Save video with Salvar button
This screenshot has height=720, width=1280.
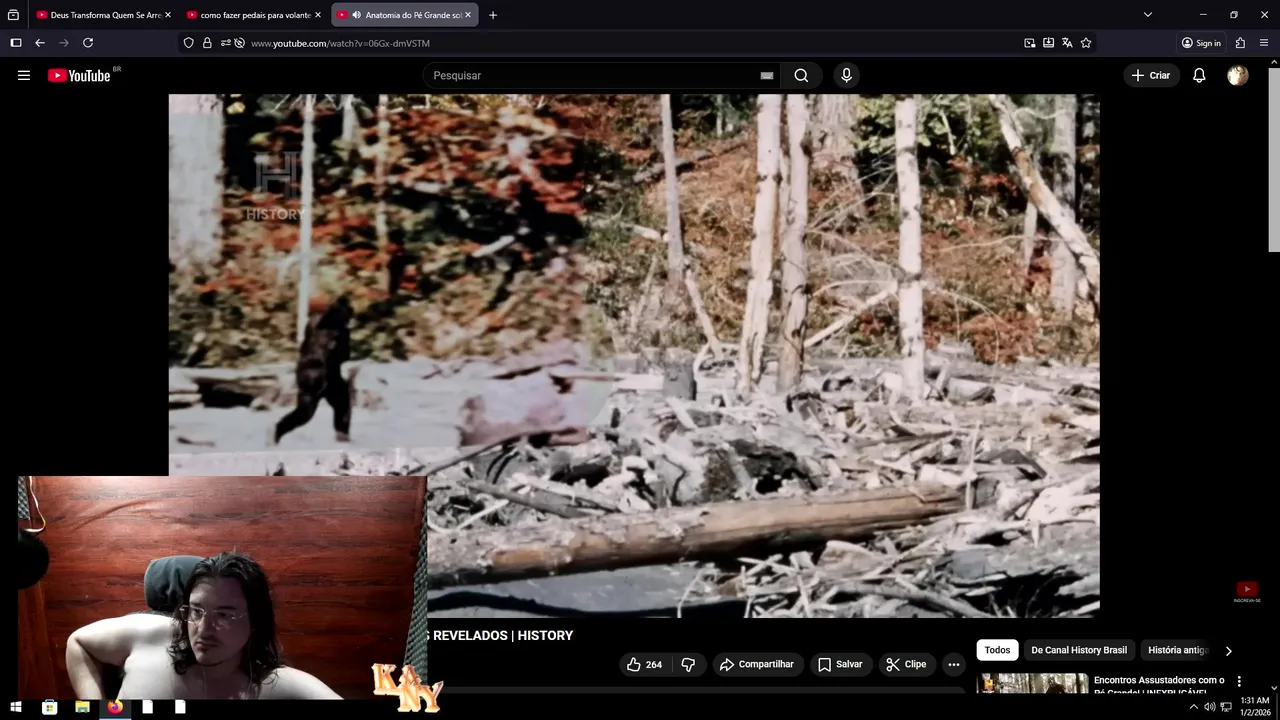(840, 664)
